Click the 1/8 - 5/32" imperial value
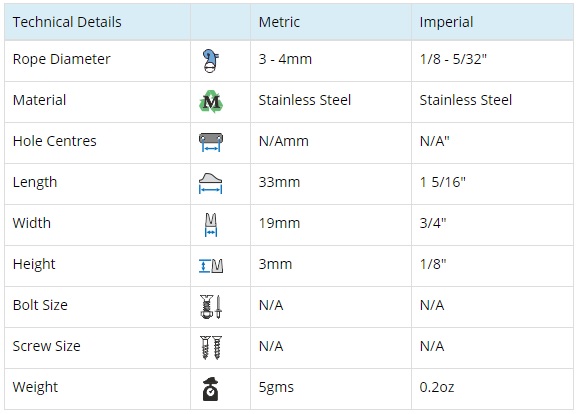This screenshot has height=414, width=578. pos(453,59)
